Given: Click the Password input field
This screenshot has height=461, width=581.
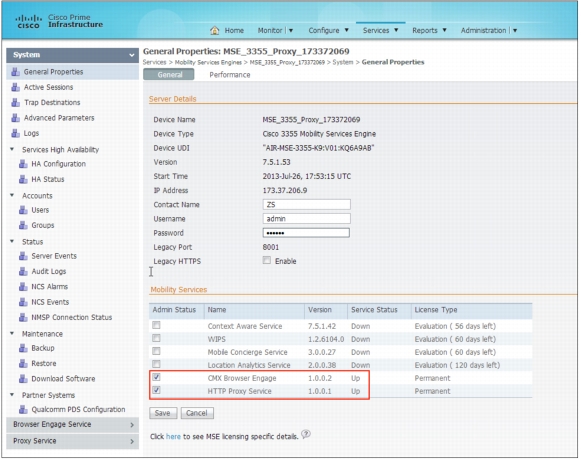Looking at the screenshot, I should click(x=306, y=233).
